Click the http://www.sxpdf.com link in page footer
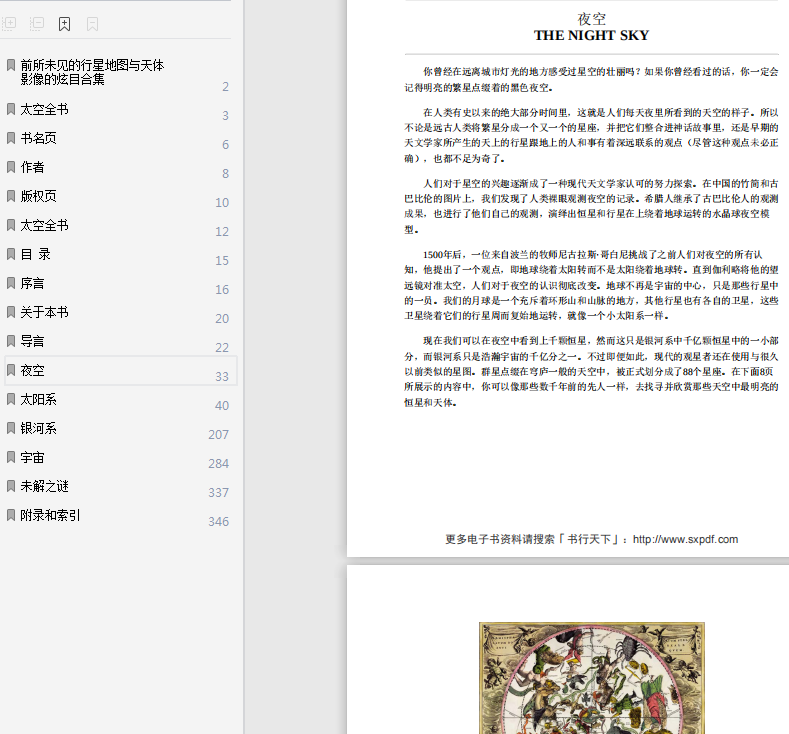Screen dimensions: 789x734 685,539
